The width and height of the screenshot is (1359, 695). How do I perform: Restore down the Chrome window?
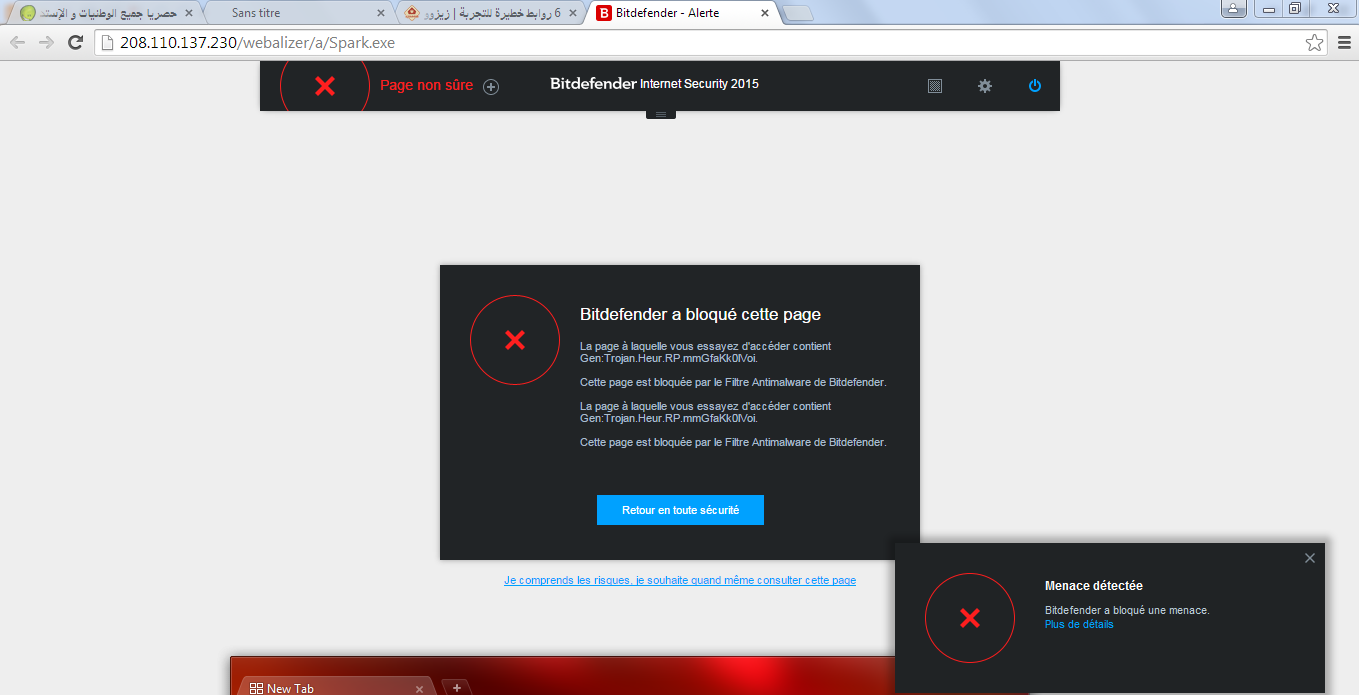[x=1295, y=8]
